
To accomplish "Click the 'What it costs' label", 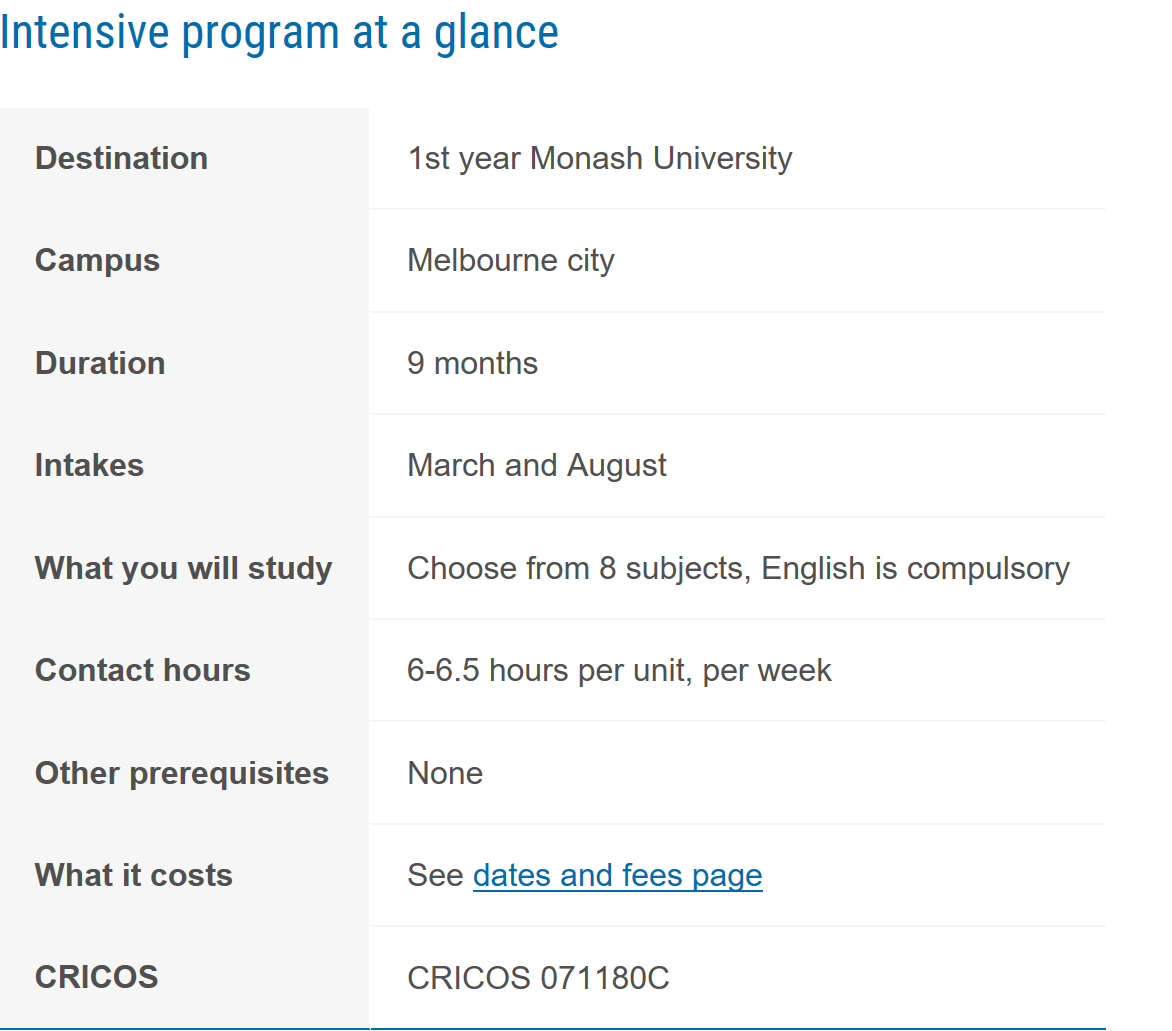I will [133, 875].
